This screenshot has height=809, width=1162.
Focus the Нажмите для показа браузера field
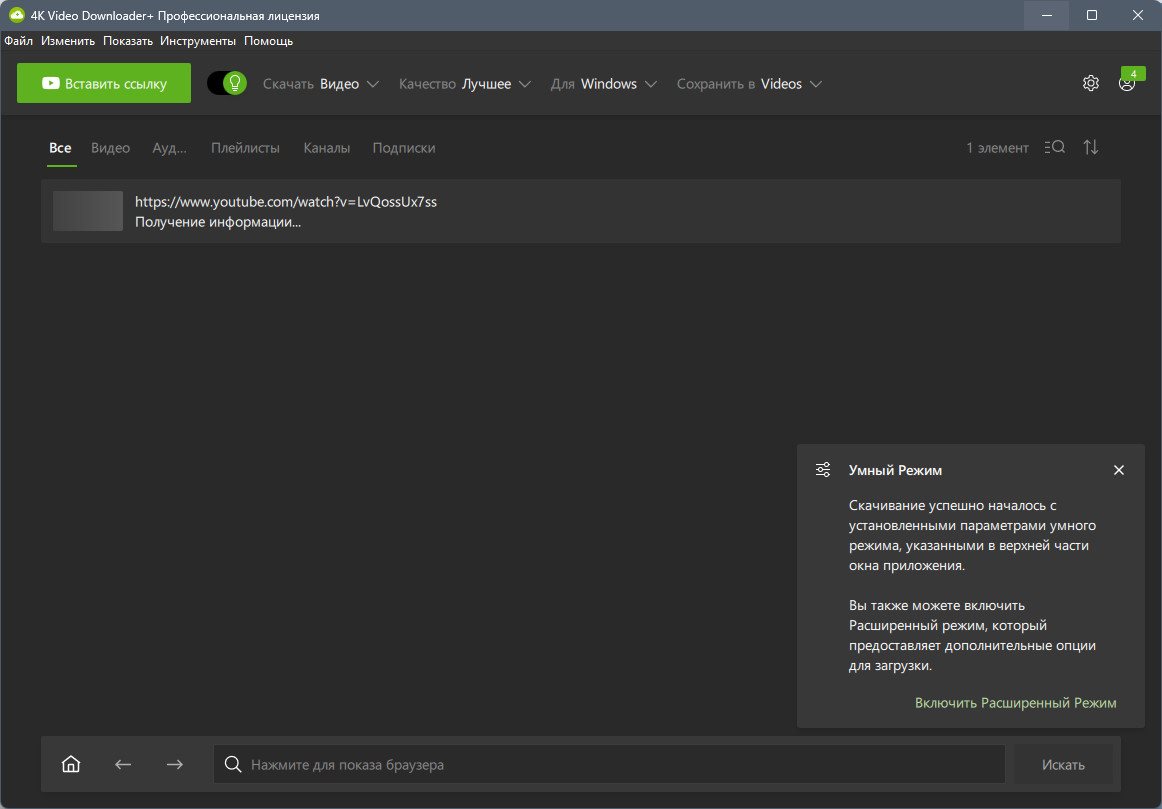click(609, 764)
